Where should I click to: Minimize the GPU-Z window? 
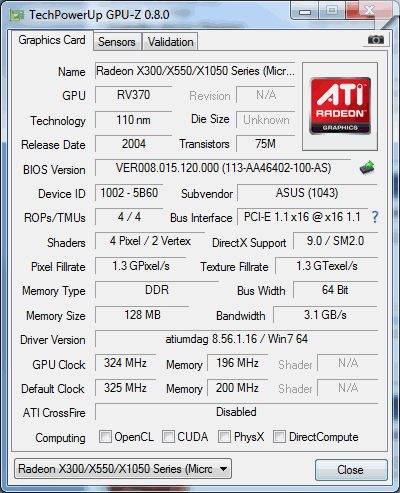[305, 11]
